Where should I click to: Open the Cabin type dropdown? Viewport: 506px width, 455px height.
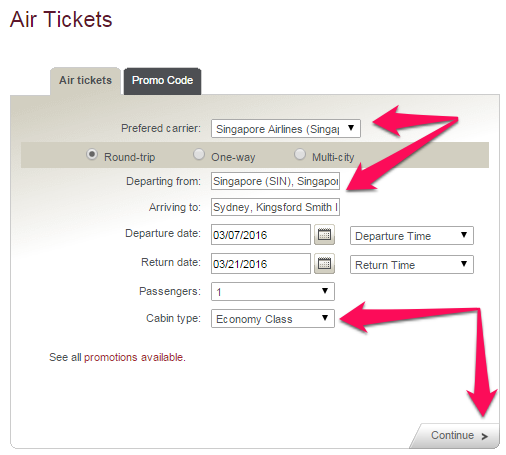273,319
